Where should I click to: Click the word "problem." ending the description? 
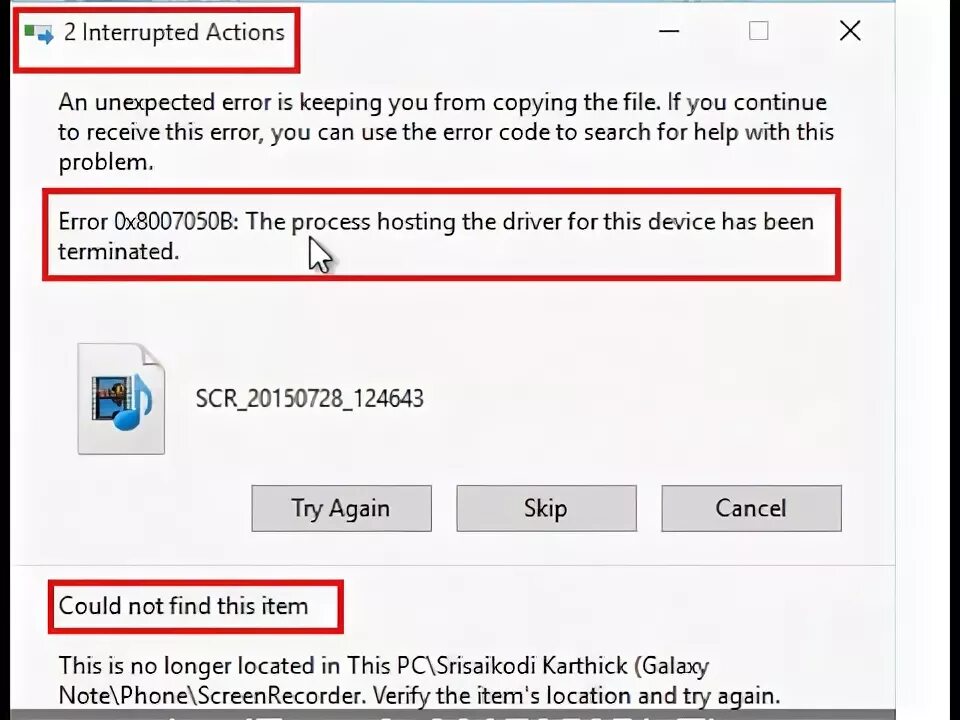point(106,162)
